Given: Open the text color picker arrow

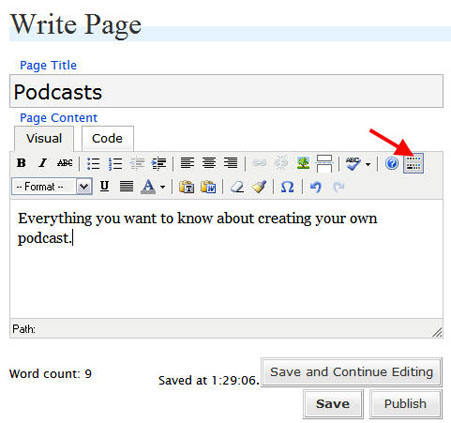Looking at the screenshot, I should pyautogui.click(x=163, y=187).
